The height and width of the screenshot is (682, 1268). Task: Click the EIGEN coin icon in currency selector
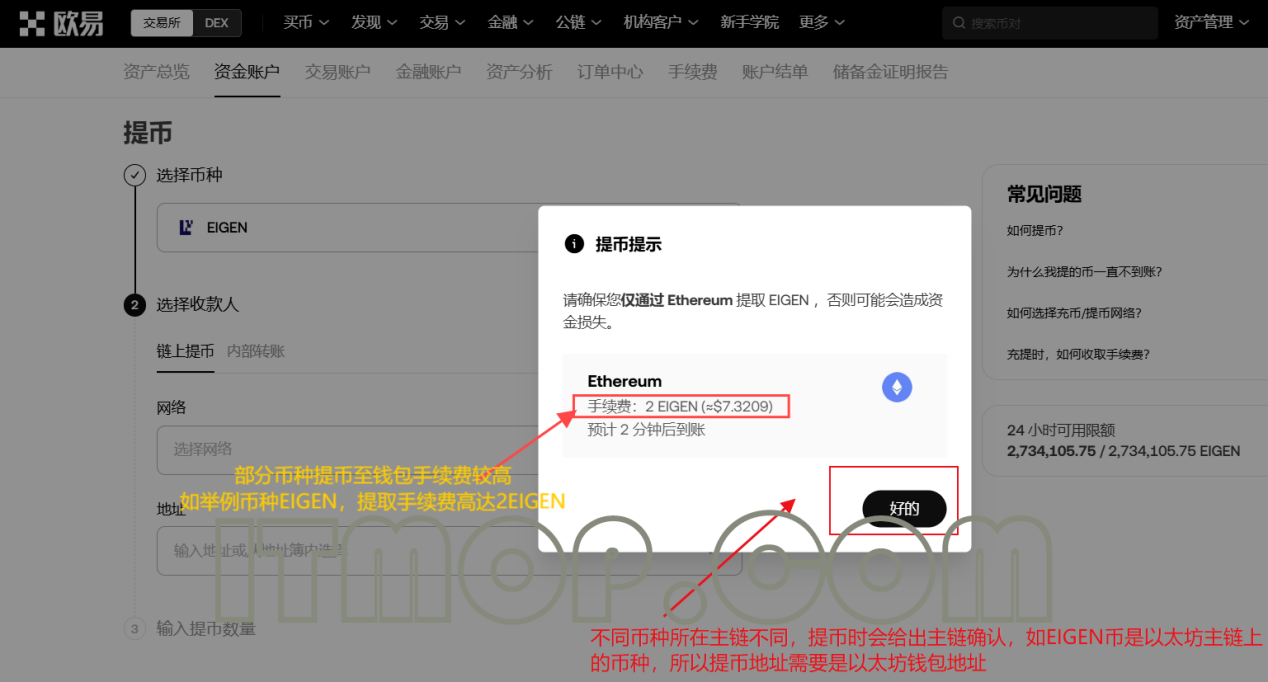click(185, 227)
